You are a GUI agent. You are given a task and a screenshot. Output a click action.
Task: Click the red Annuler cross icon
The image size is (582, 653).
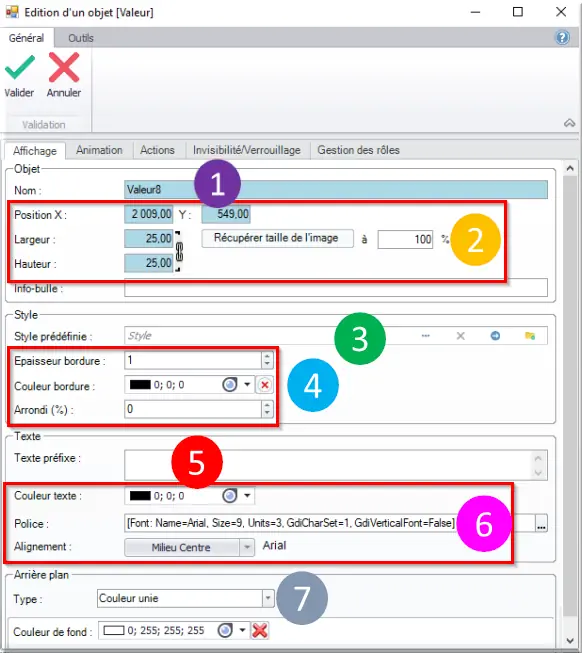[64, 67]
